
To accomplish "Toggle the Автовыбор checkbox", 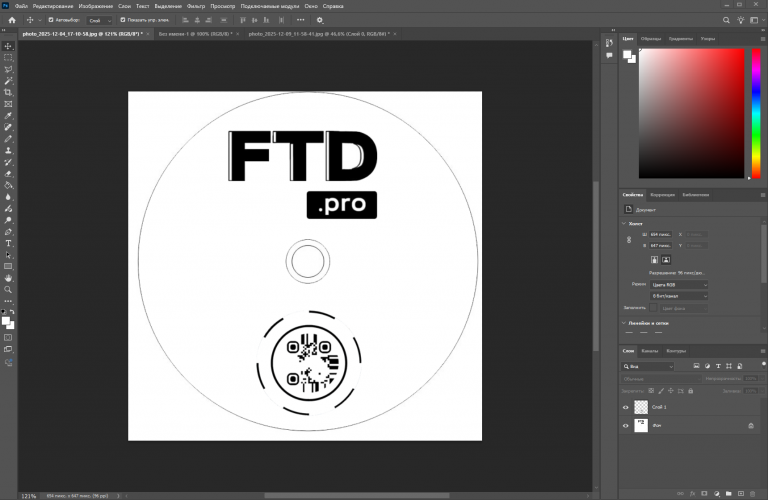I will 51,20.
